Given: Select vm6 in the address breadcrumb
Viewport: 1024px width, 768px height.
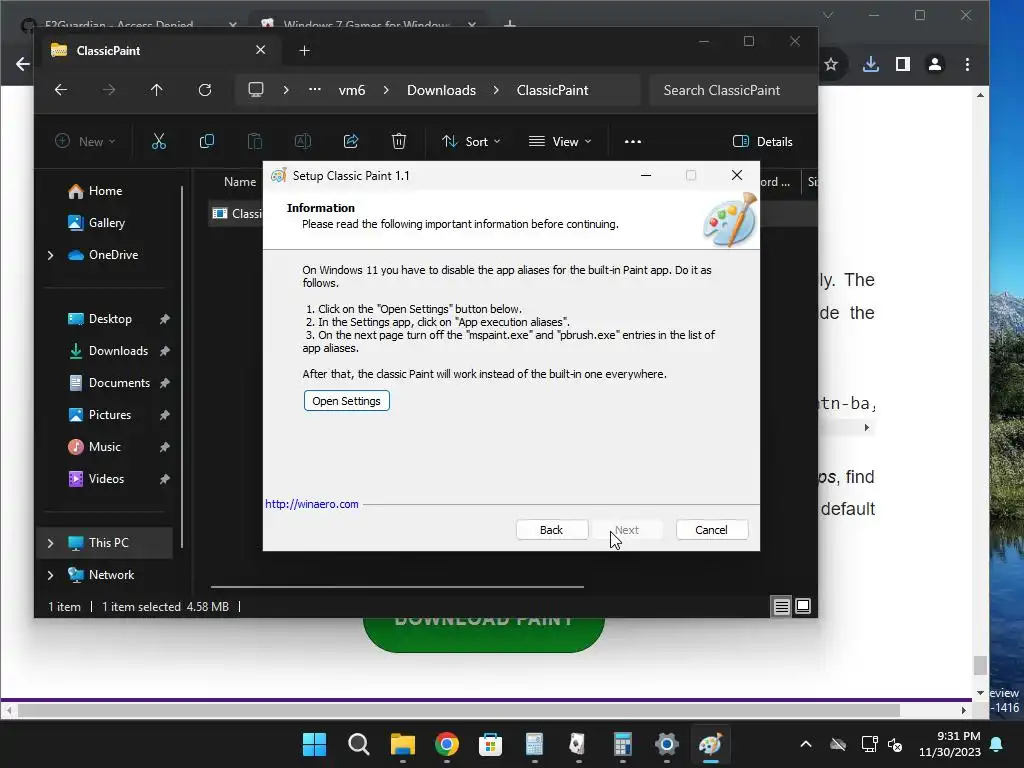Looking at the screenshot, I should pyautogui.click(x=352, y=90).
